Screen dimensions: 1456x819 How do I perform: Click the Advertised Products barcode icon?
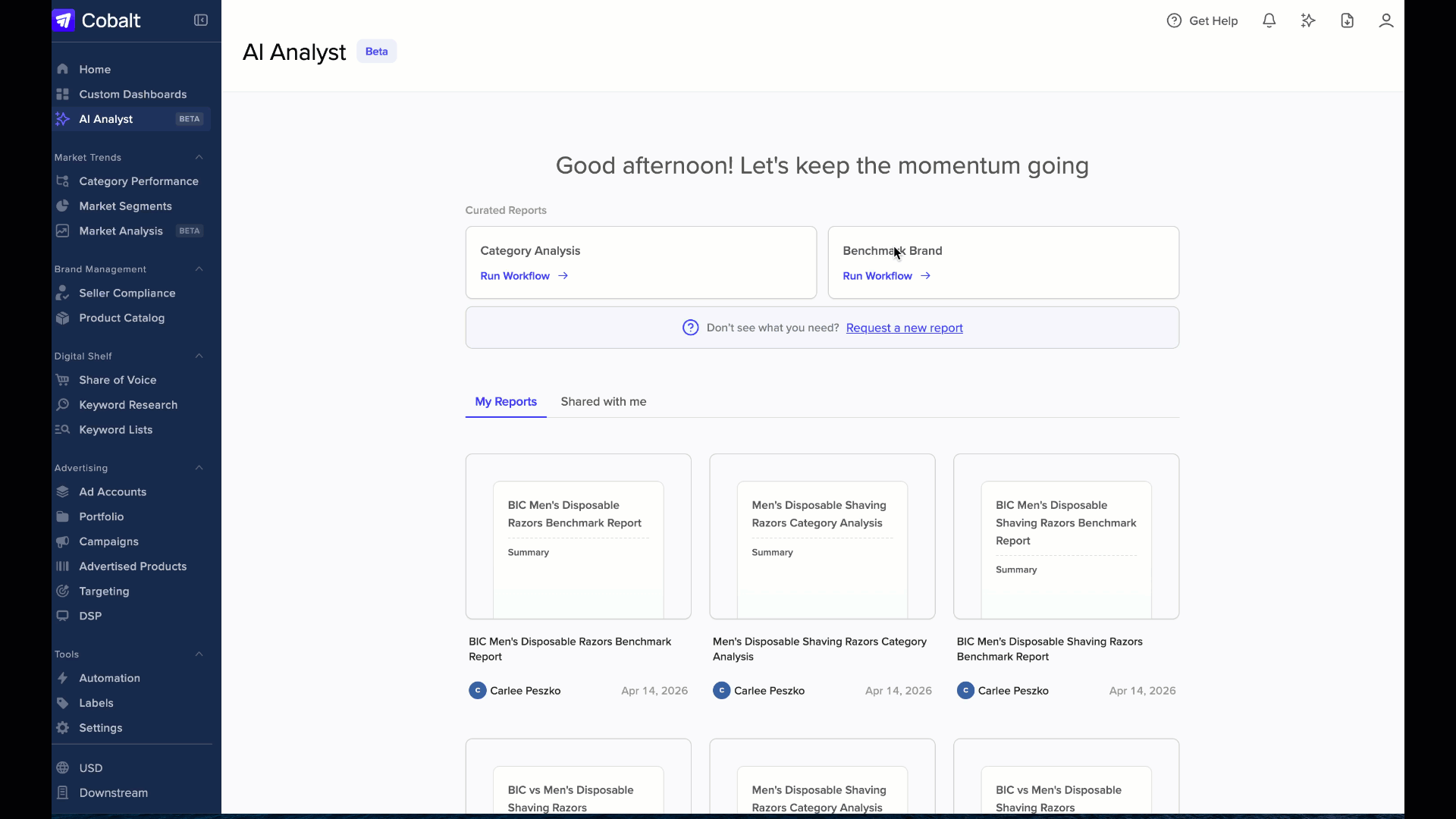point(63,566)
